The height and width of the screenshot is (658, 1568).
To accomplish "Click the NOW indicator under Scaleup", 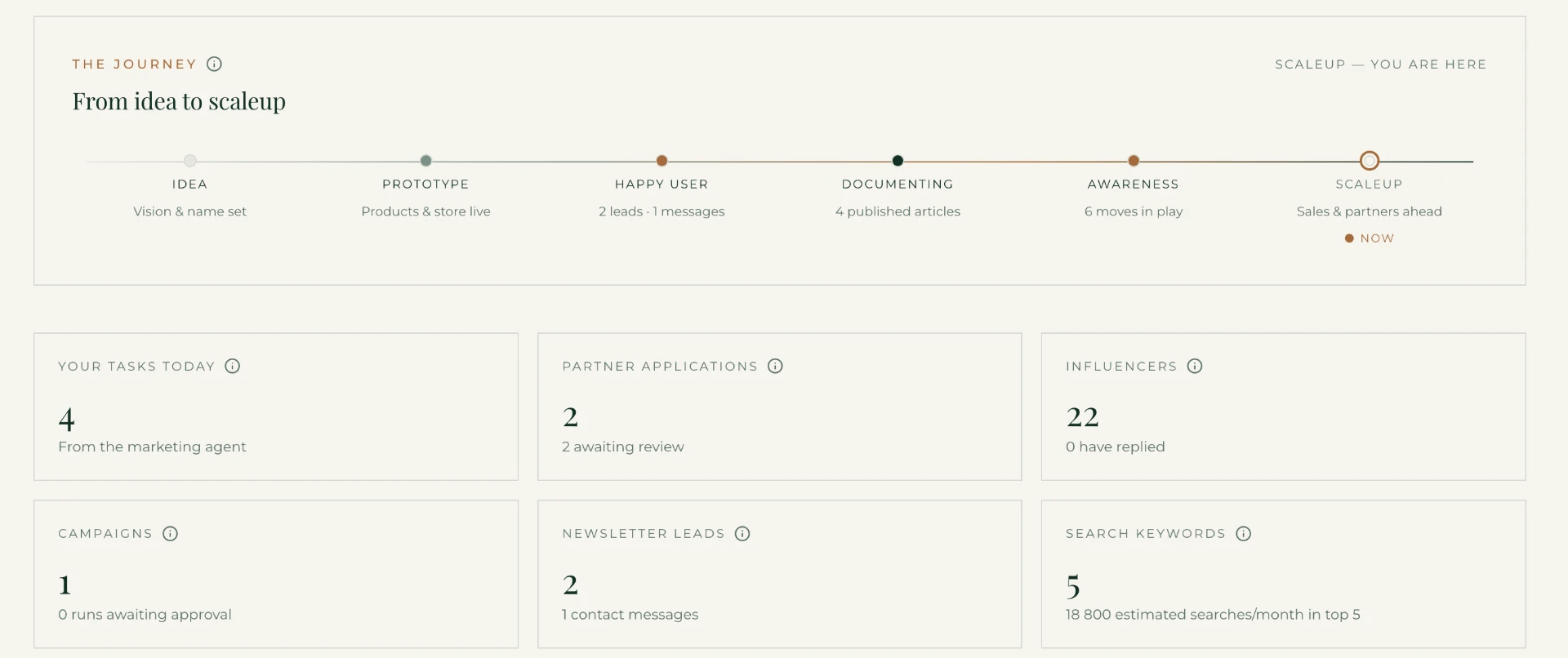I will 1370,238.
